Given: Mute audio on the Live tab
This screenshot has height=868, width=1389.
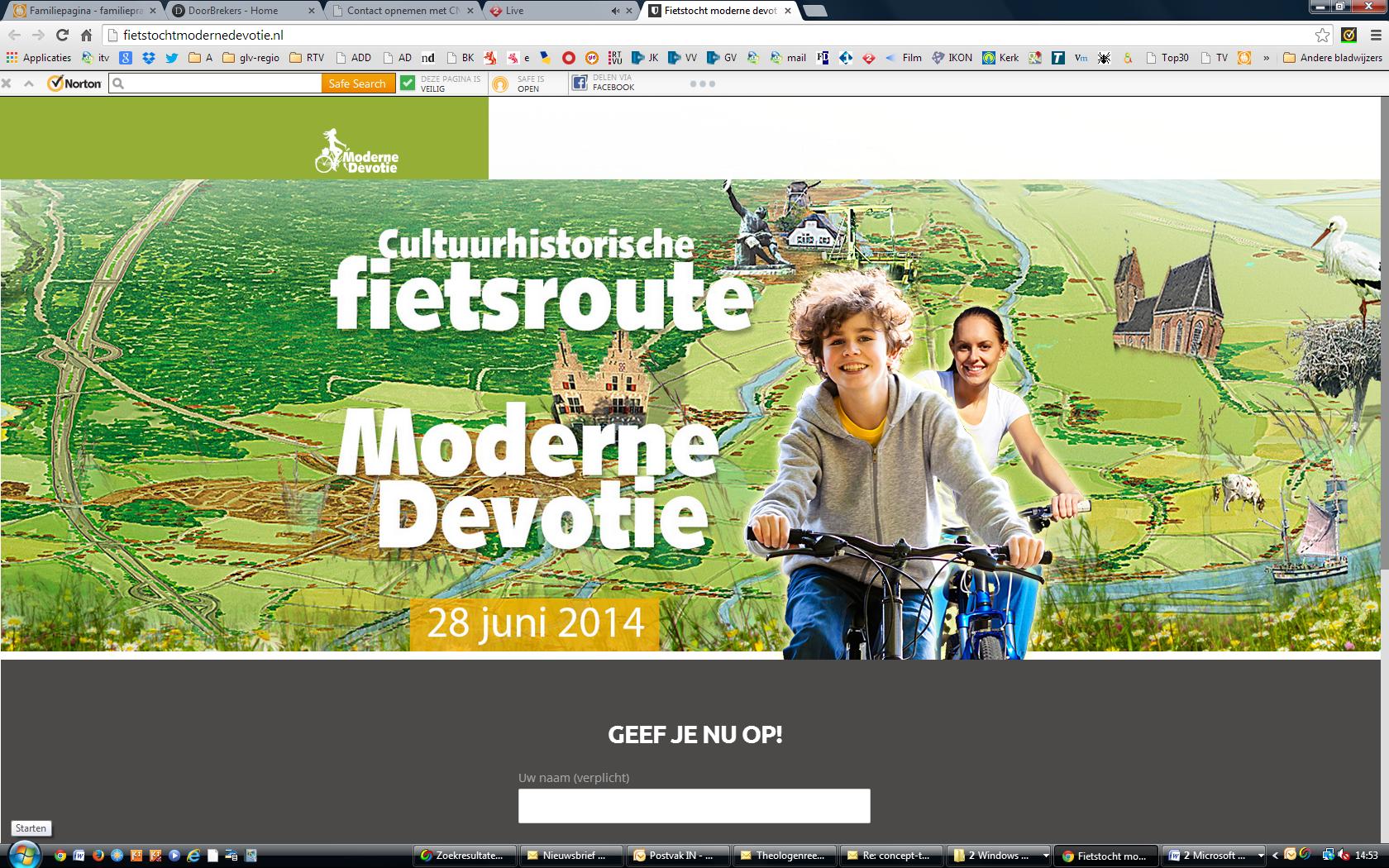Looking at the screenshot, I should [x=615, y=11].
